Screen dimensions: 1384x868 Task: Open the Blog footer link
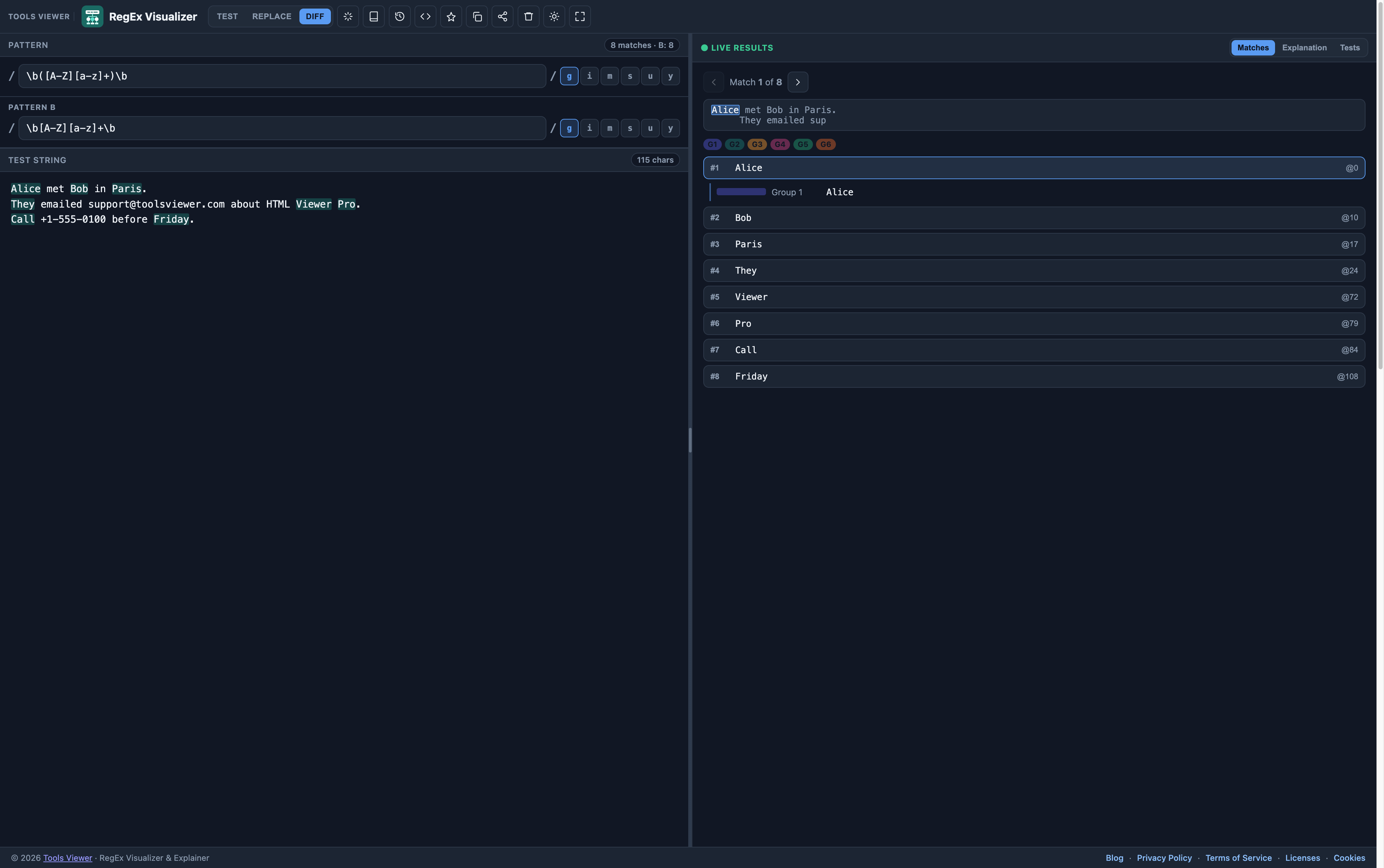point(1114,858)
